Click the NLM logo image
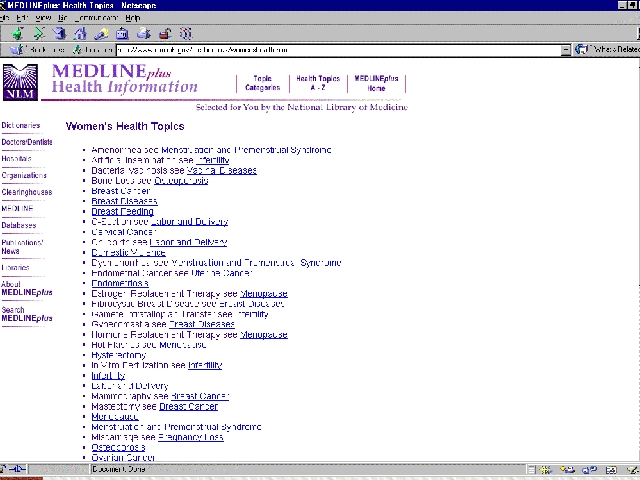 click(x=21, y=82)
